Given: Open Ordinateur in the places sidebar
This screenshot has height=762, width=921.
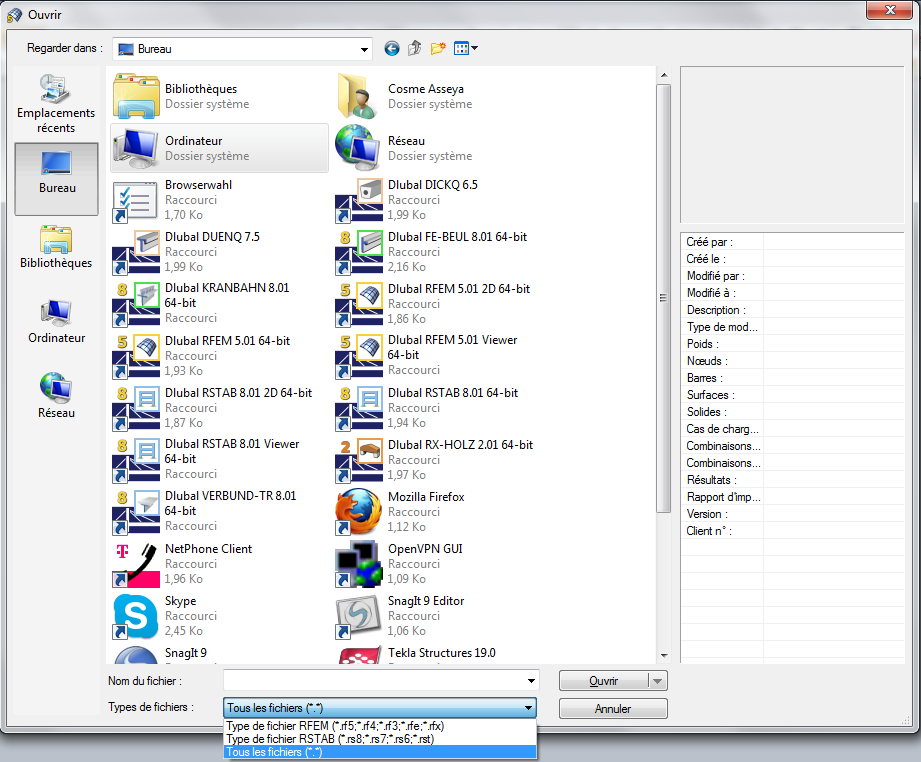Looking at the screenshot, I should (x=56, y=321).
